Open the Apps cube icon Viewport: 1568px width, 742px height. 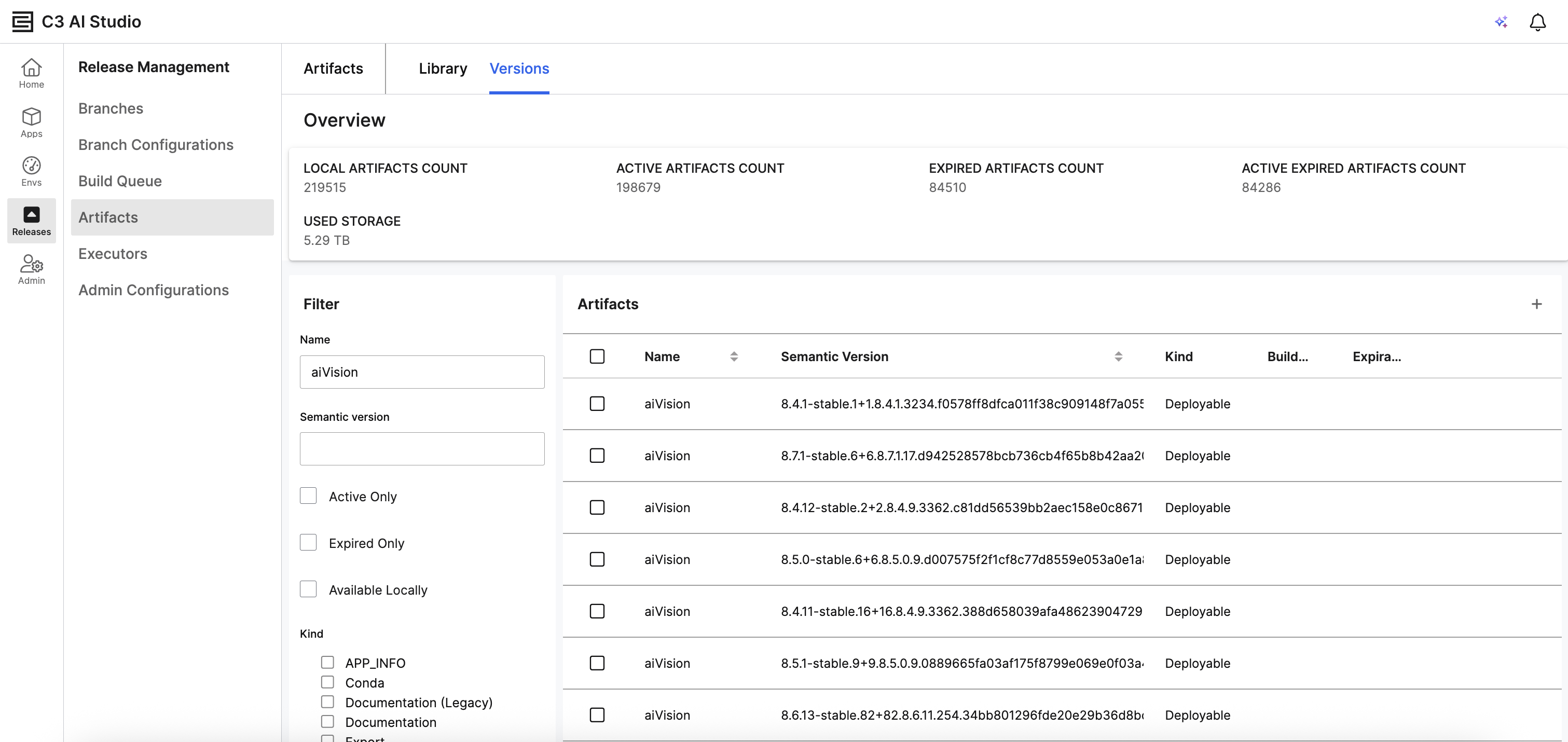pos(31,122)
